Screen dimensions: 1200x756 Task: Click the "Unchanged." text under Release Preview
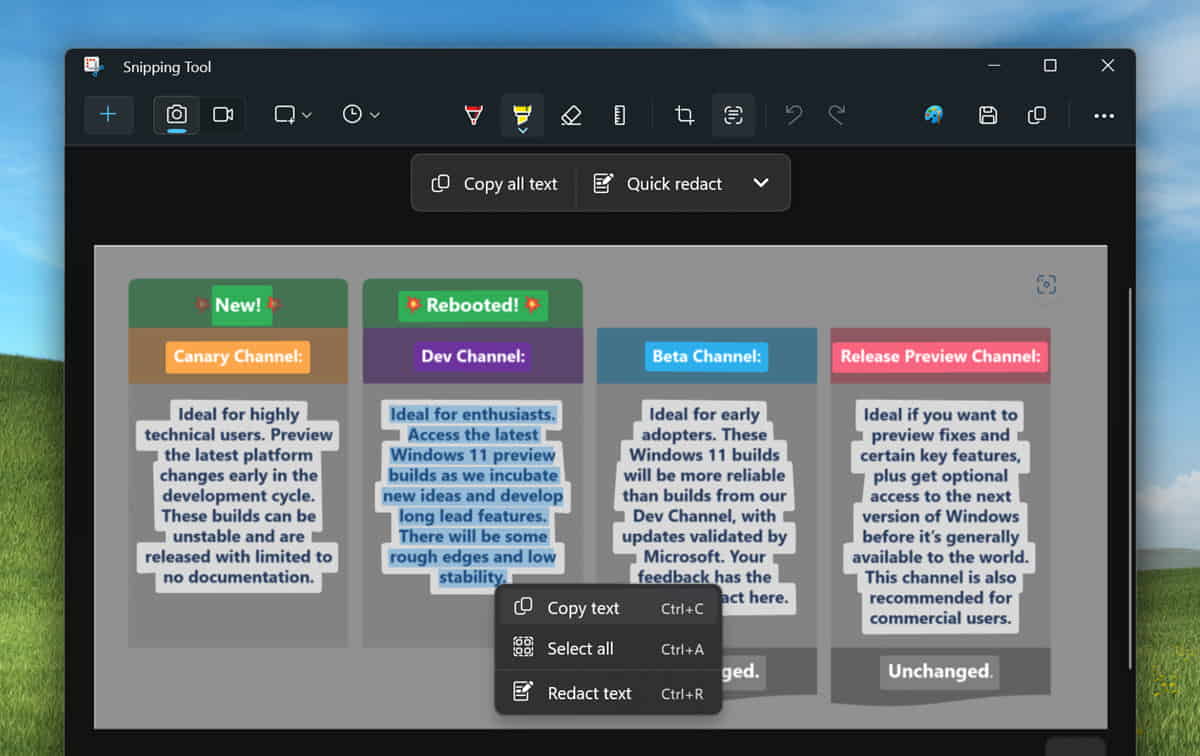tap(940, 671)
